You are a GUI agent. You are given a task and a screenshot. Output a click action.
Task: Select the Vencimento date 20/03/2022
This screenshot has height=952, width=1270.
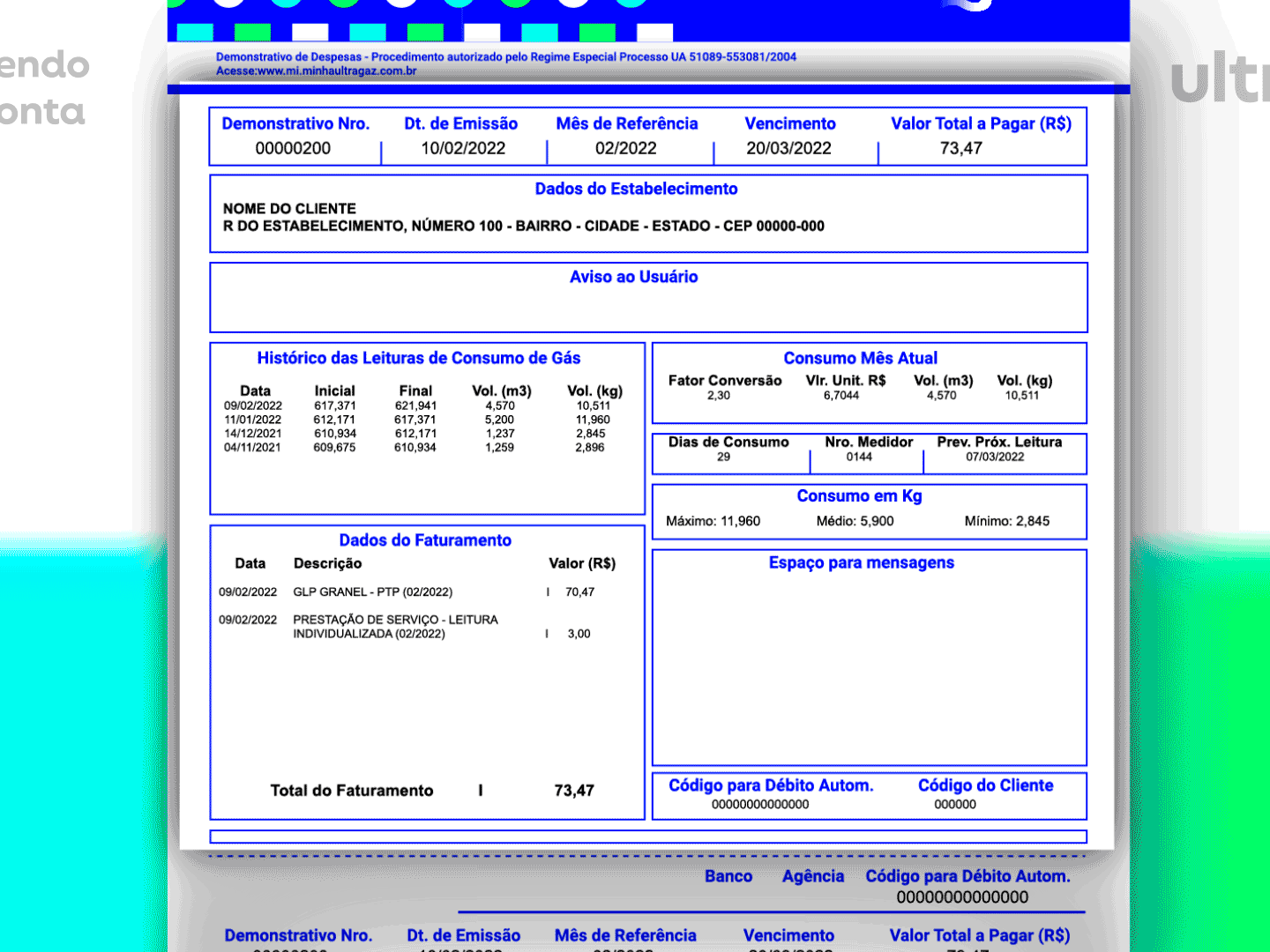(788, 148)
